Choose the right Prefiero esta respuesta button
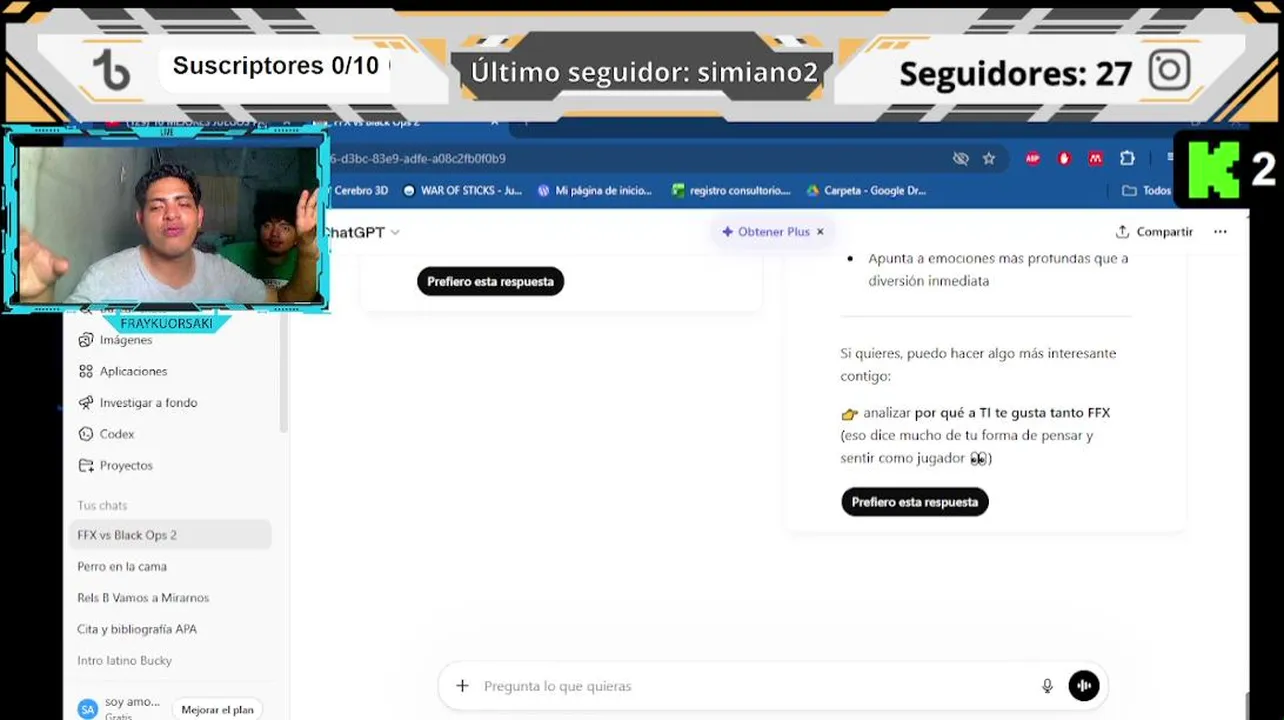Viewport: 1284px width, 720px height. click(x=915, y=502)
